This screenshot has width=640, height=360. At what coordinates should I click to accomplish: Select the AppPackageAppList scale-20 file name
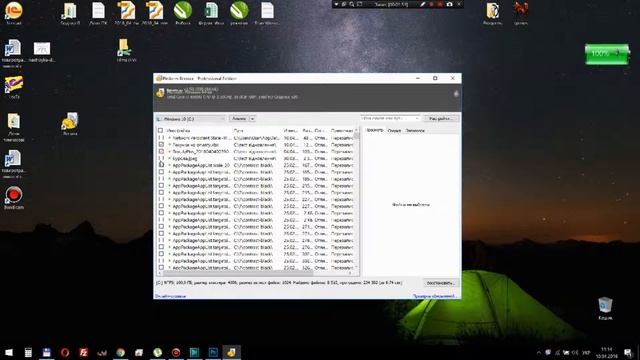[x=201, y=165]
